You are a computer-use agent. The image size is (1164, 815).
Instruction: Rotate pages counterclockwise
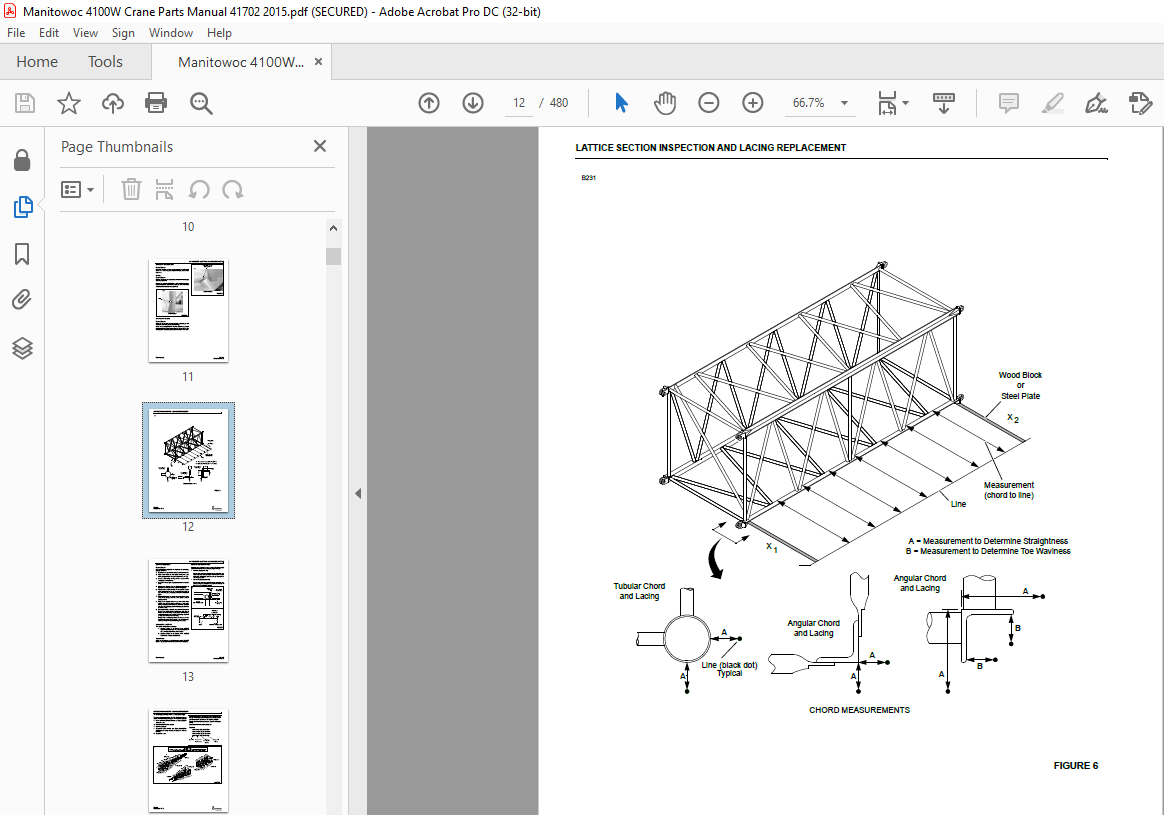pos(198,189)
